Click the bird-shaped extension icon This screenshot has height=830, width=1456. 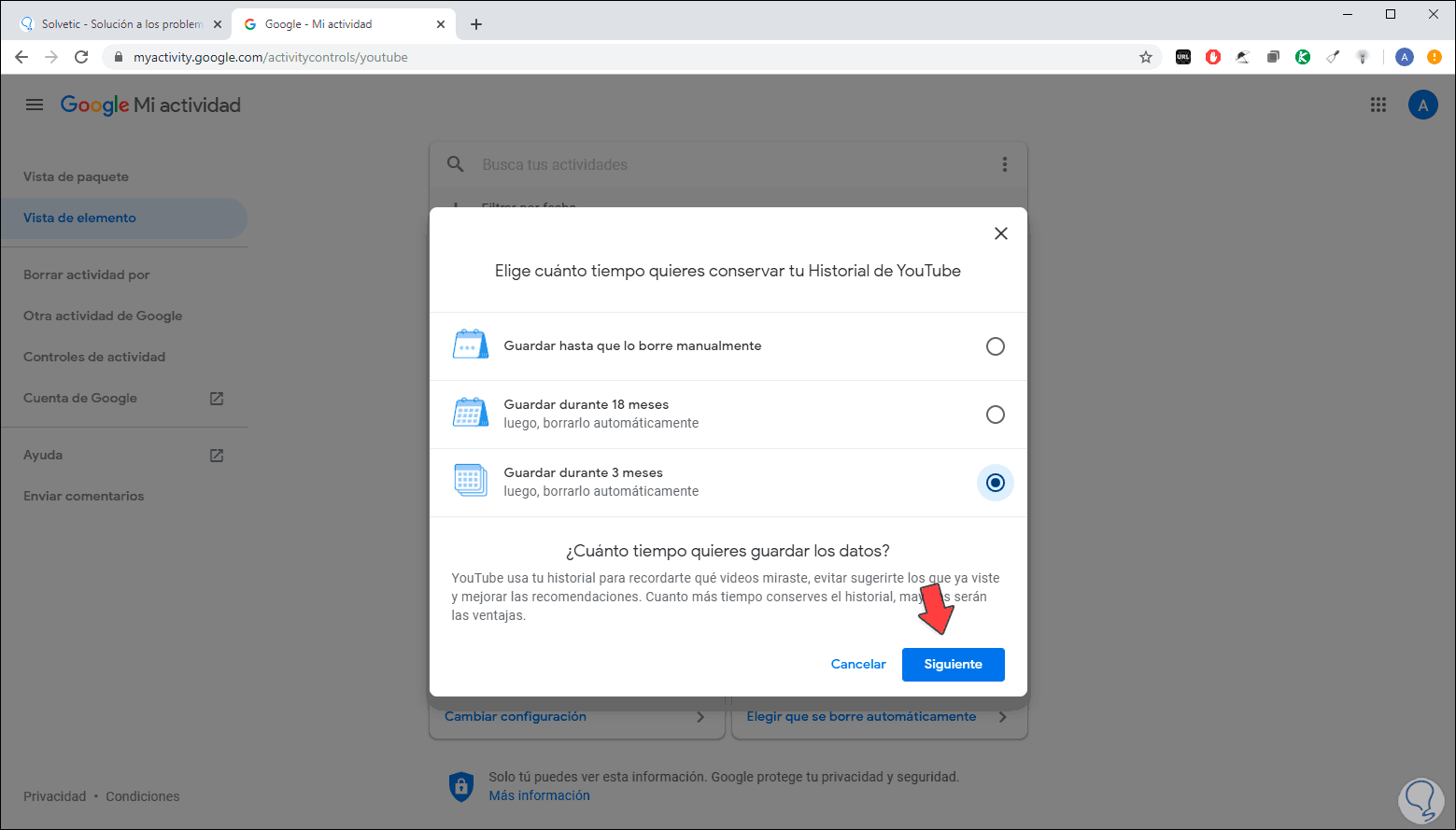click(1243, 57)
